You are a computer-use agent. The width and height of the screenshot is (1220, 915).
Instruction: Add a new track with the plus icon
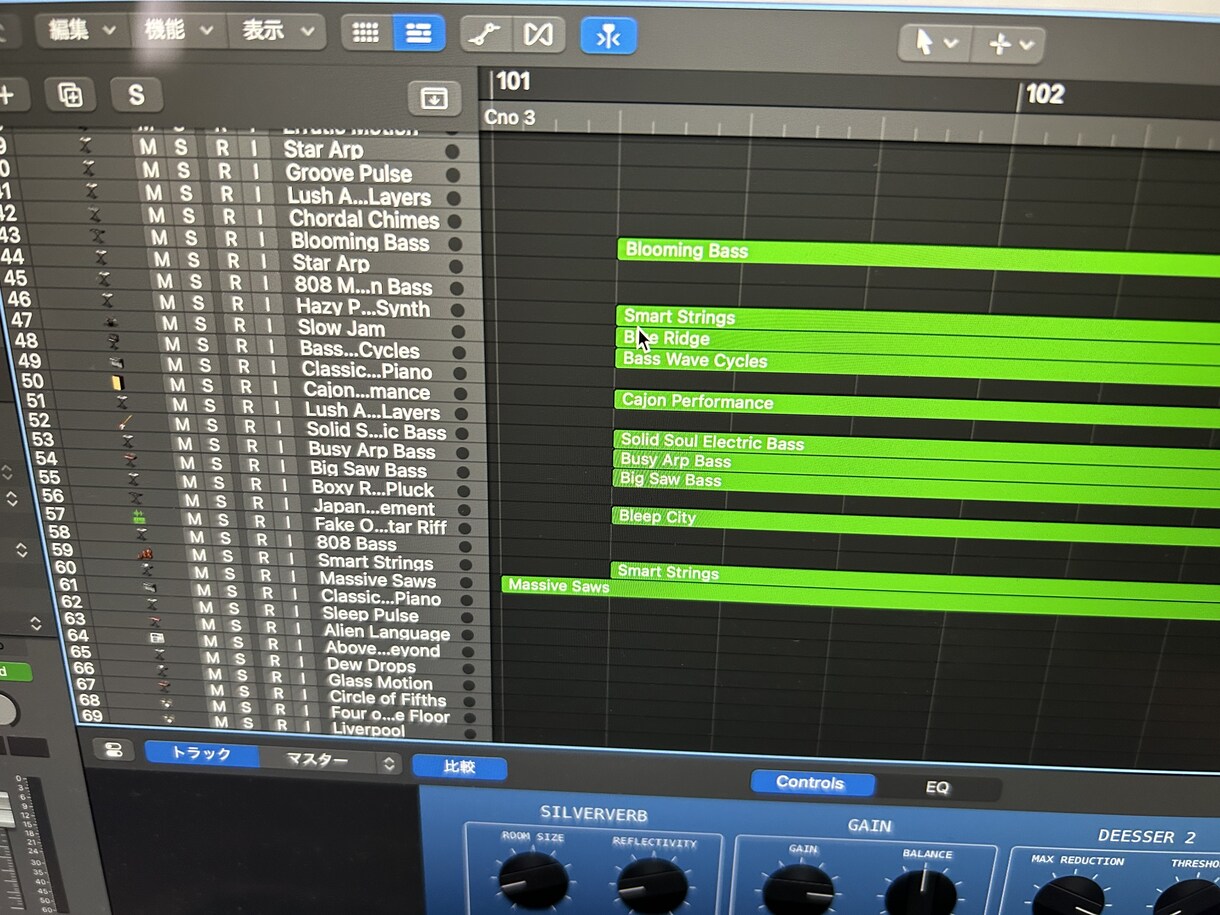(x=7, y=95)
